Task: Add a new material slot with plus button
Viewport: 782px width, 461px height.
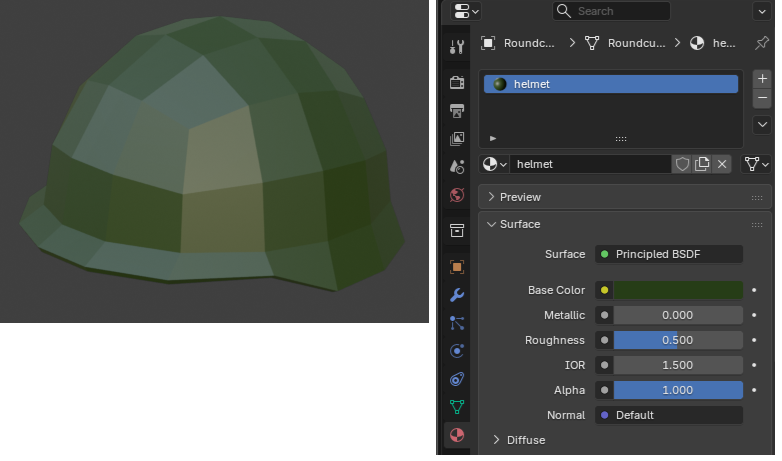Action: [762, 78]
